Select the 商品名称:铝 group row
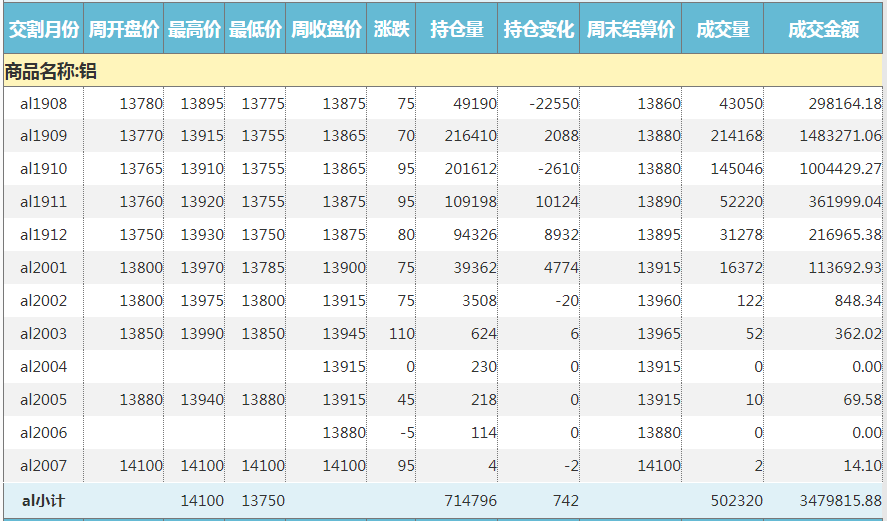 click(51, 71)
